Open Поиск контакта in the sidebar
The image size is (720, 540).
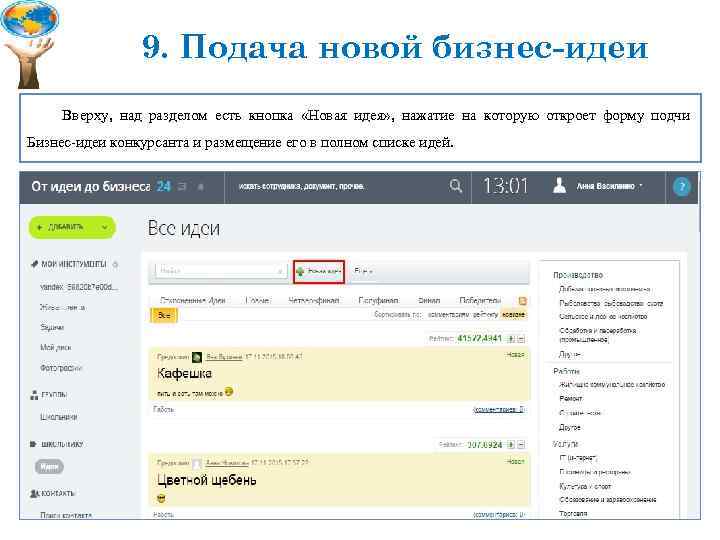pos(66,515)
